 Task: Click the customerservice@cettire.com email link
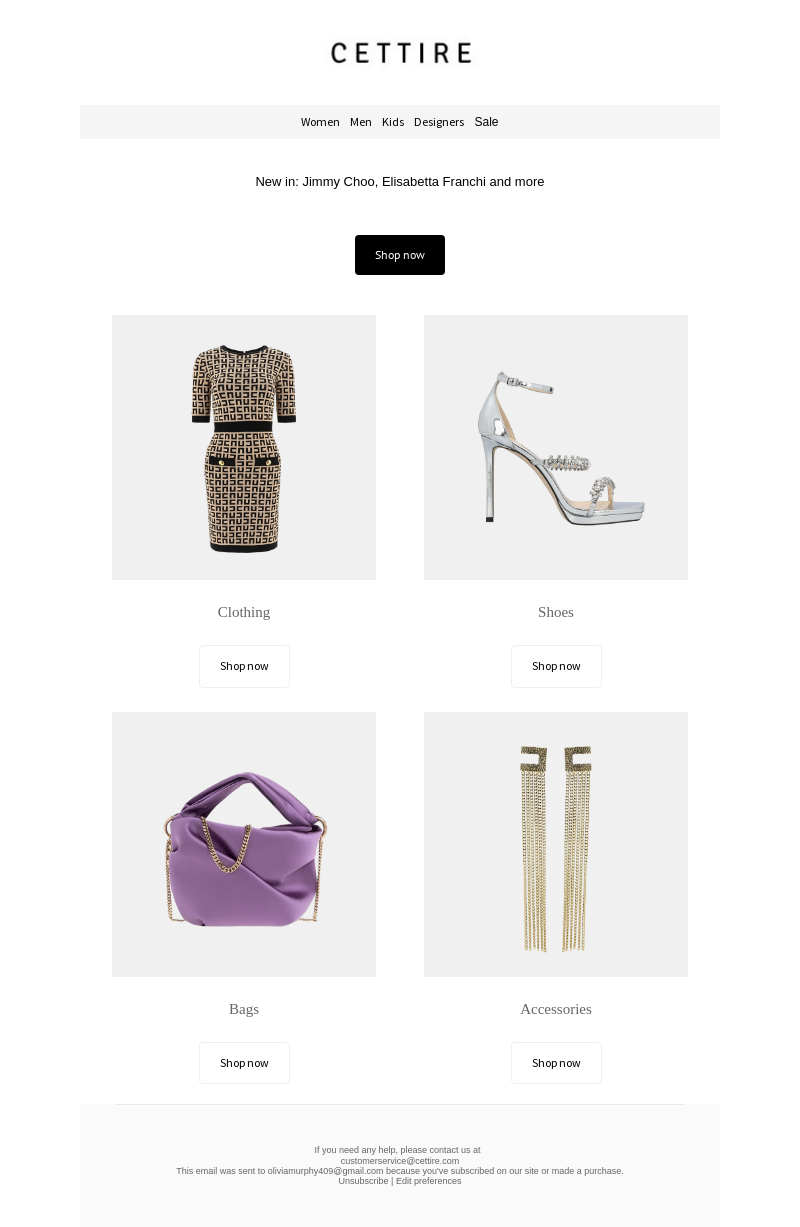[400, 1161]
